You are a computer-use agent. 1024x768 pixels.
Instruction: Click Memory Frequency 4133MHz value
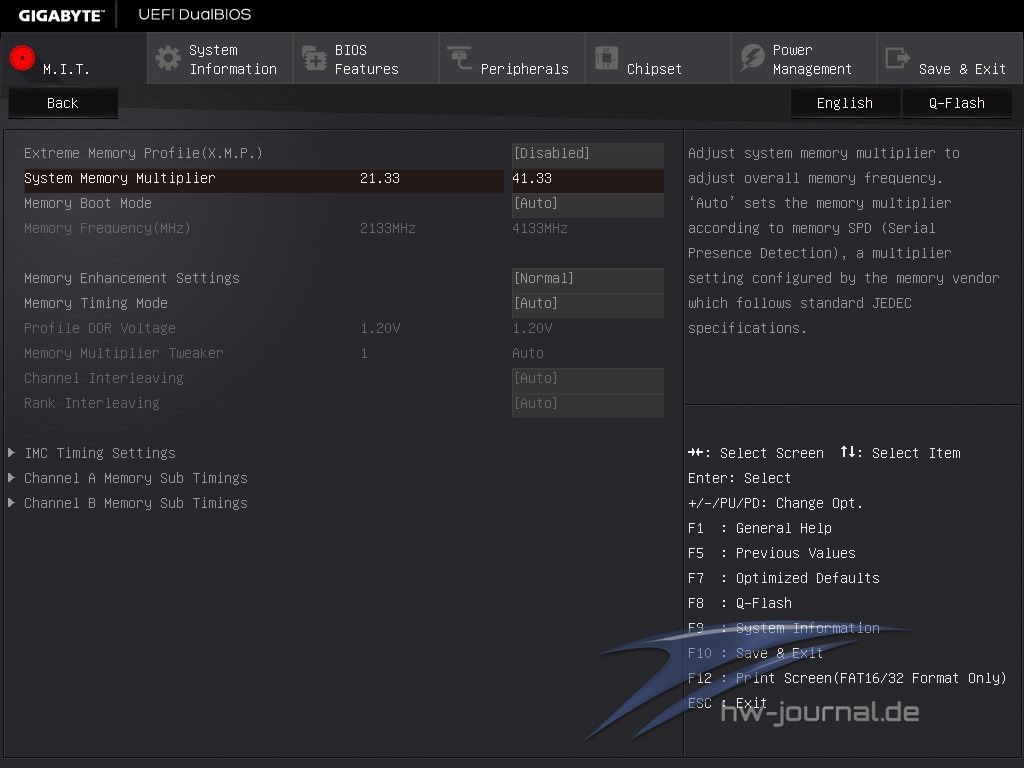540,229
